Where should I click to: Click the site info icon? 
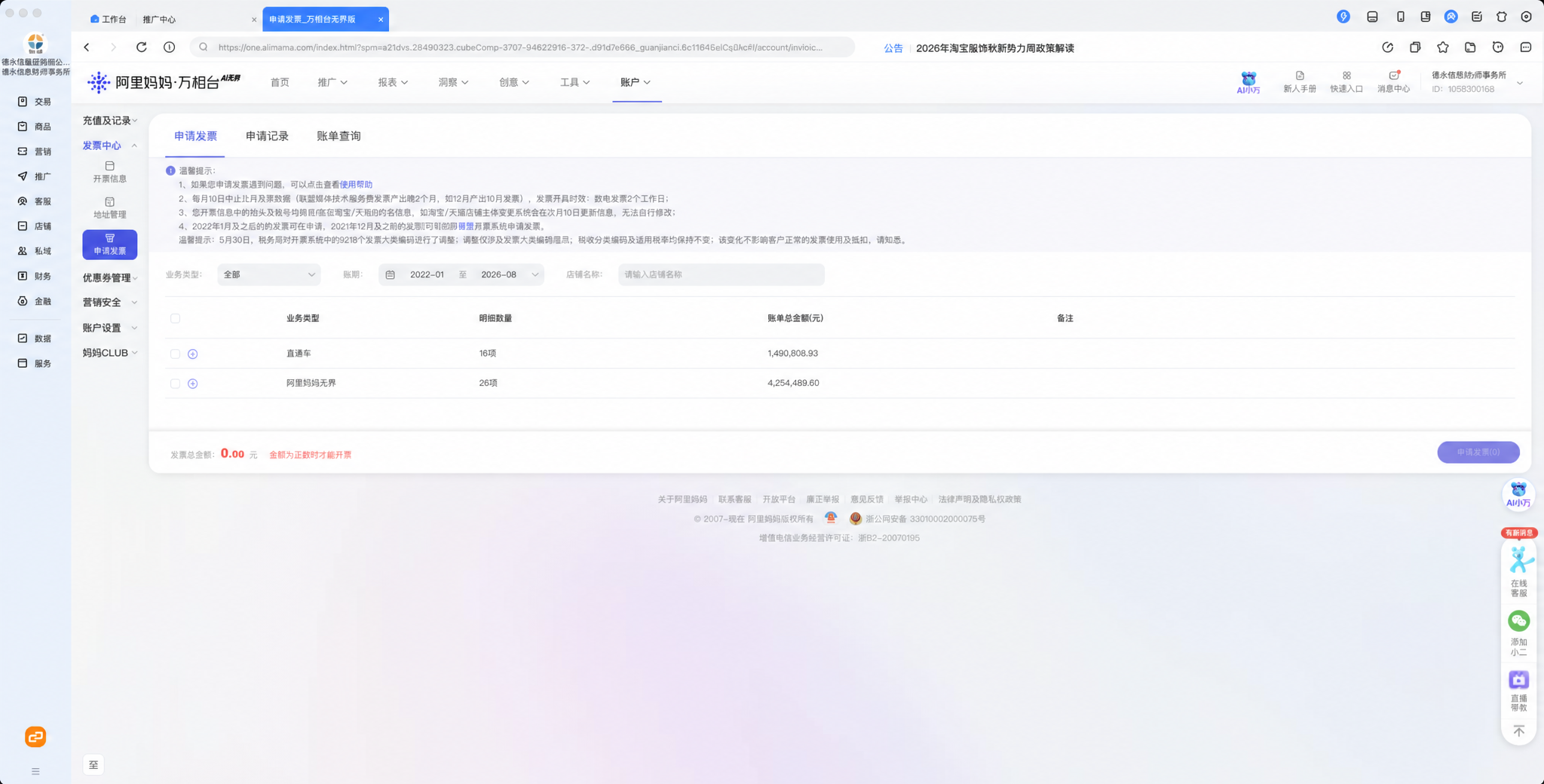tap(169, 47)
